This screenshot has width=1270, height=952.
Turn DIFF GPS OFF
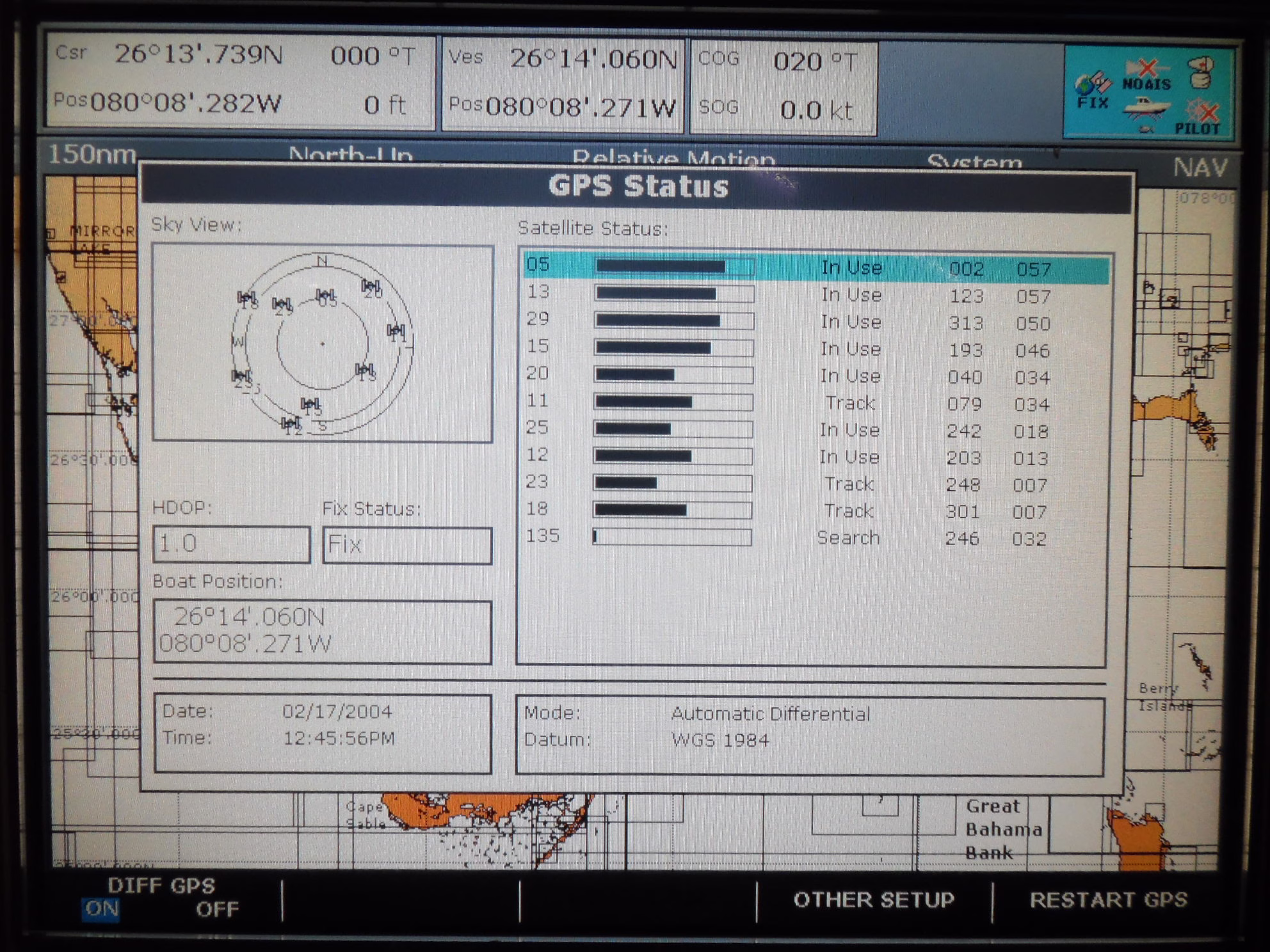pyautogui.click(x=217, y=909)
